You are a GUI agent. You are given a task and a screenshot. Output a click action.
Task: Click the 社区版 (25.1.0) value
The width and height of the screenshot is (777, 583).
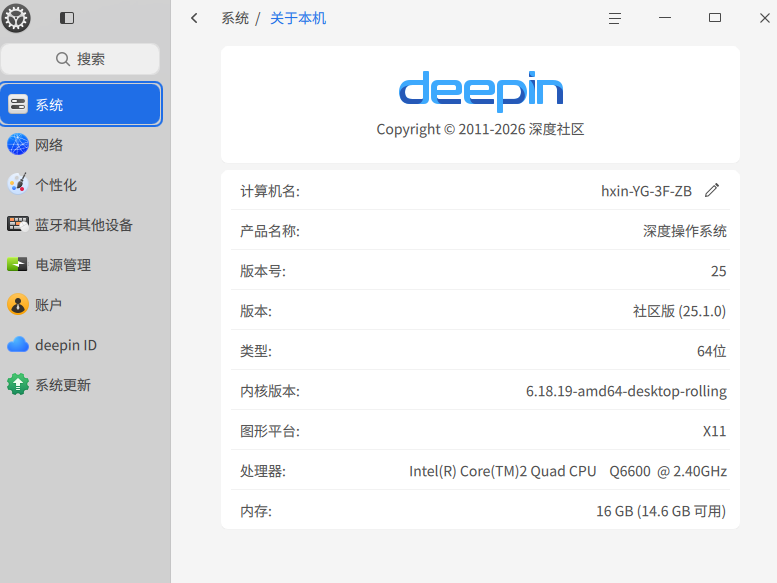679,311
